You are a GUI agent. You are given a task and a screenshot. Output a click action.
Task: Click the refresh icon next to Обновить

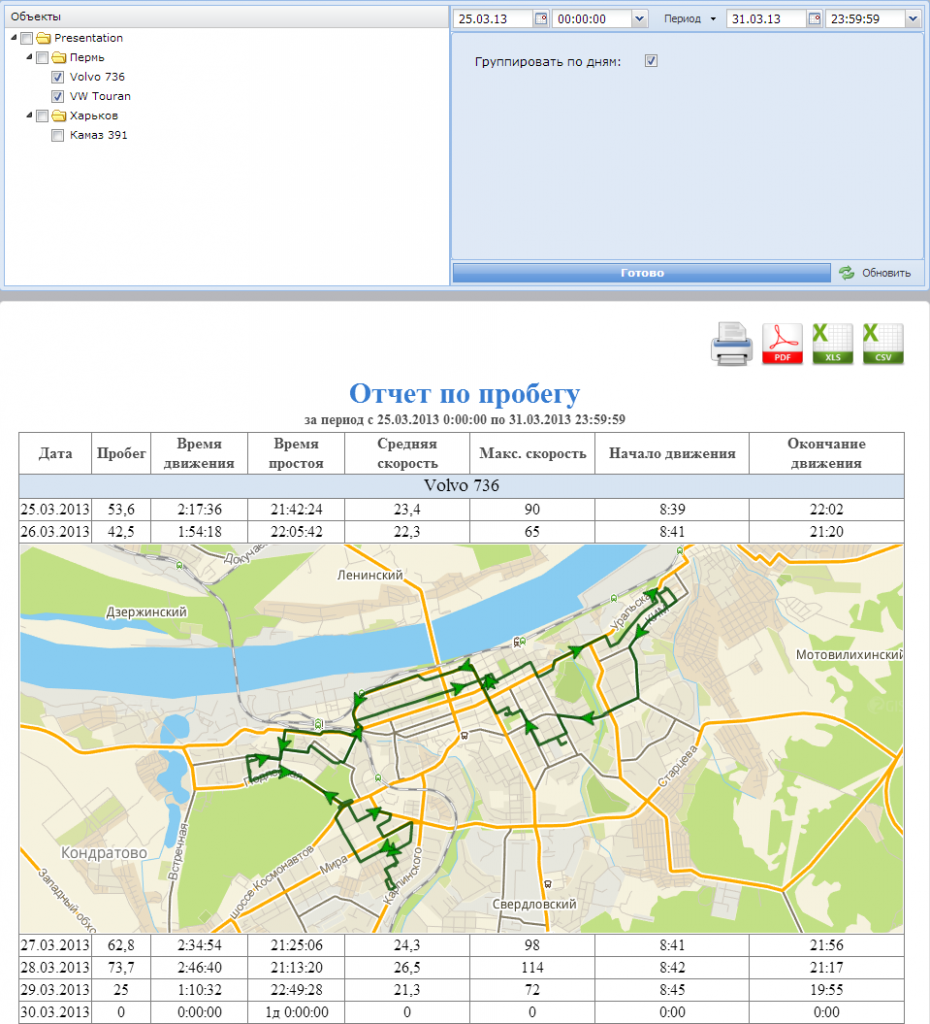[x=849, y=271]
